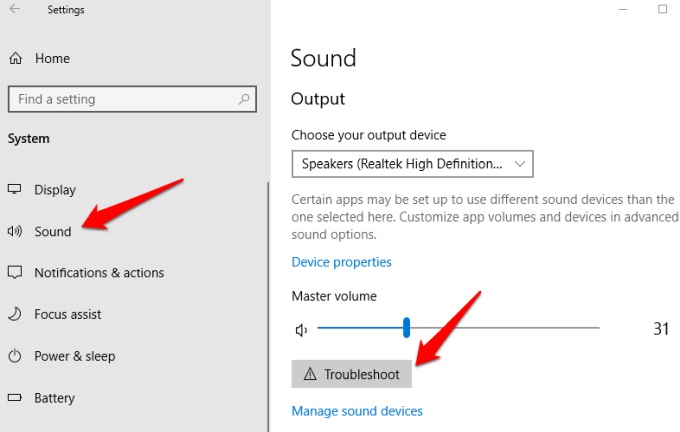The height and width of the screenshot is (432, 680).
Task: Click the Focus assist moon icon
Action: (15, 314)
